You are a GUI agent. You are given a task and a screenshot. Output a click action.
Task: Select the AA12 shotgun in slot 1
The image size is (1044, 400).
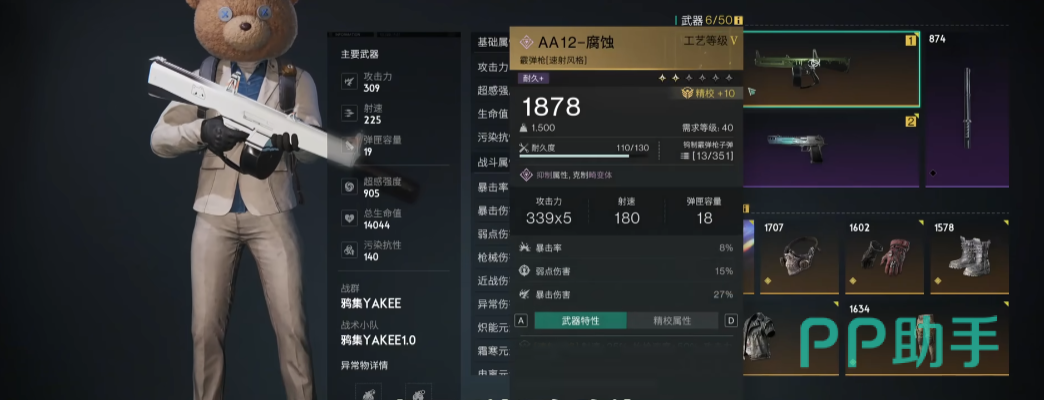click(832, 69)
